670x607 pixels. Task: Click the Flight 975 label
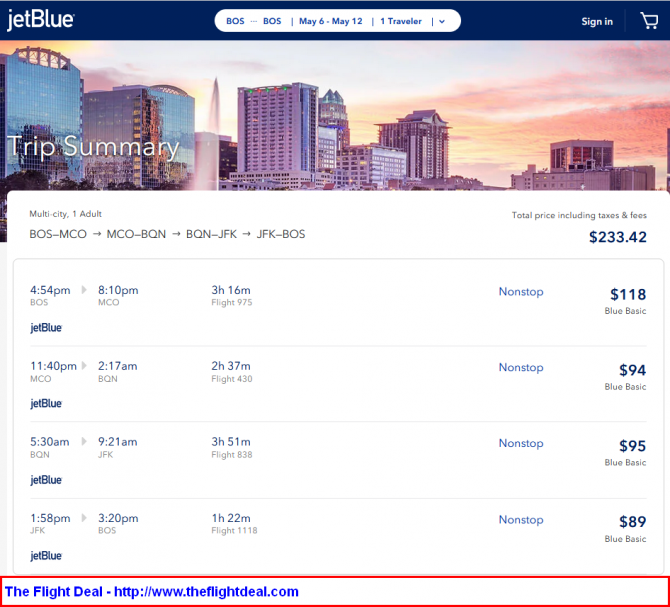(232, 302)
